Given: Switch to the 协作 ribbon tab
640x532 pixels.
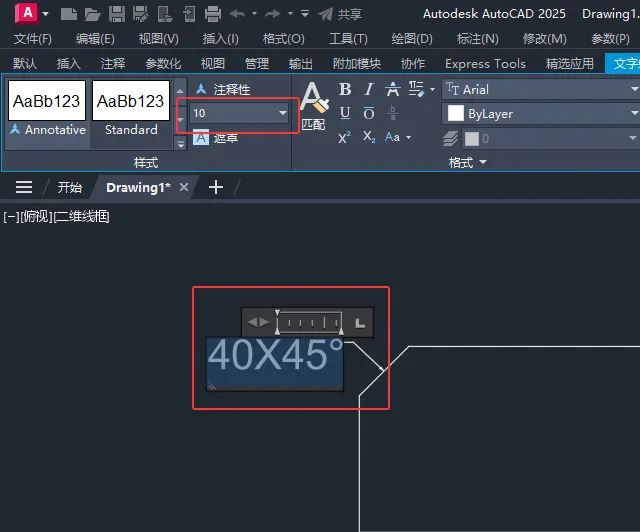Looking at the screenshot, I should click(413, 63).
